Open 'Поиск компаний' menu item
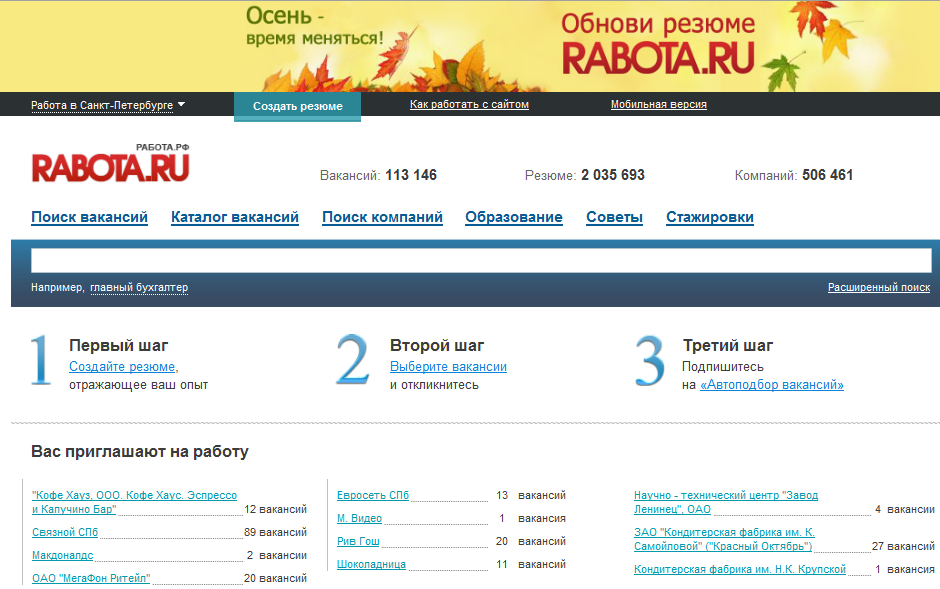Image resolution: width=940 pixels, height=589 pixels. pos(382,217)
